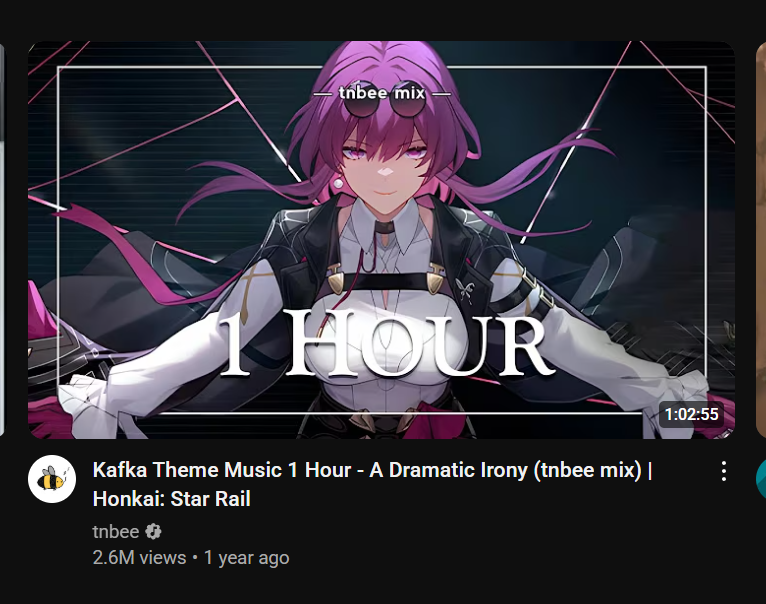The image size is (766, 604).
Task: Visit the tnbee channel name link
Action: click(x=116, y=532)
